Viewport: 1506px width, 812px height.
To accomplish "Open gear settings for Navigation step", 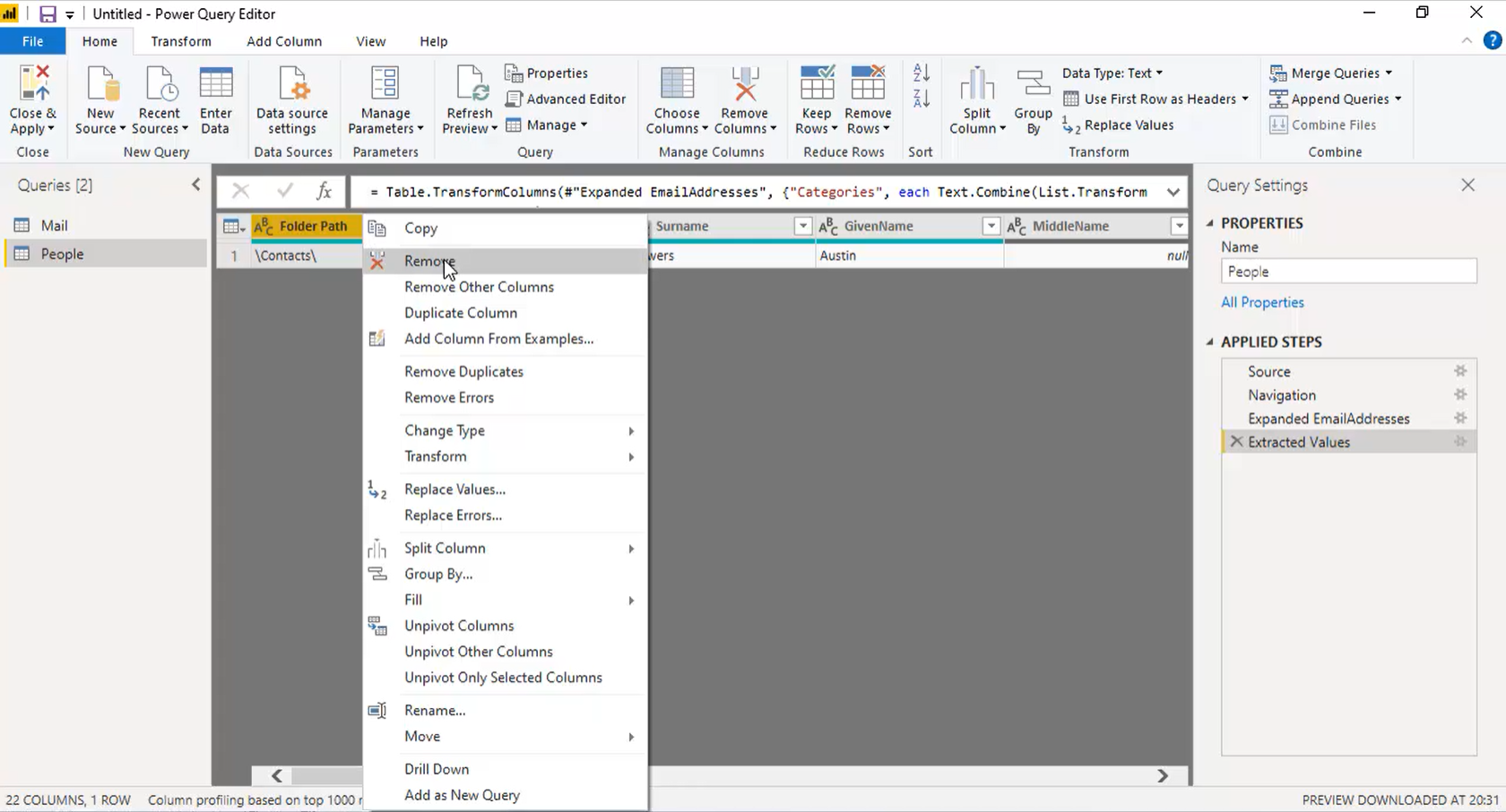I will coord(1460,394).
